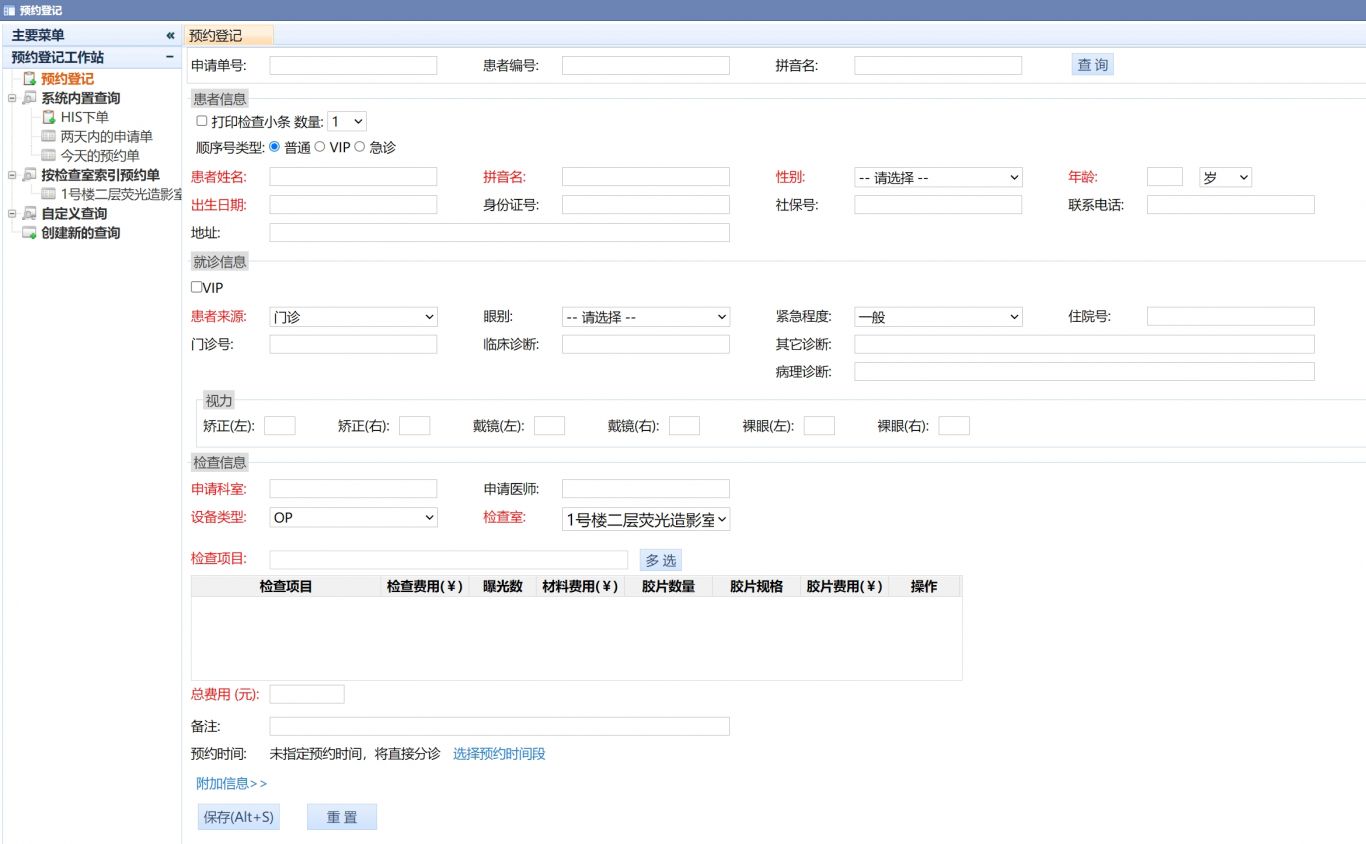Focus the 地址 input field

tap(499, 233)
